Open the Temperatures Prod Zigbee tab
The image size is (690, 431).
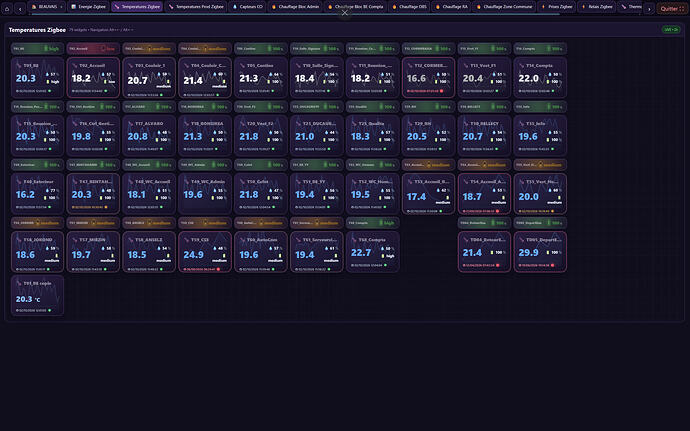coord(196,7)
